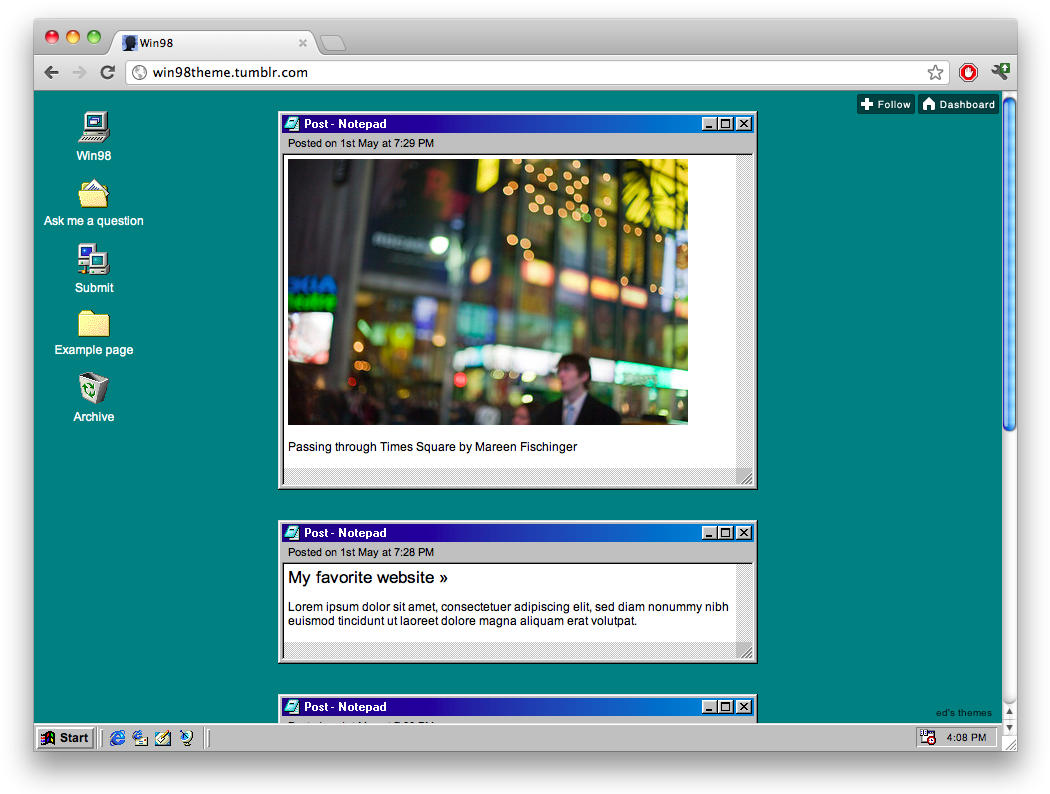Click the Times Square photo in the post

(487, 291)
